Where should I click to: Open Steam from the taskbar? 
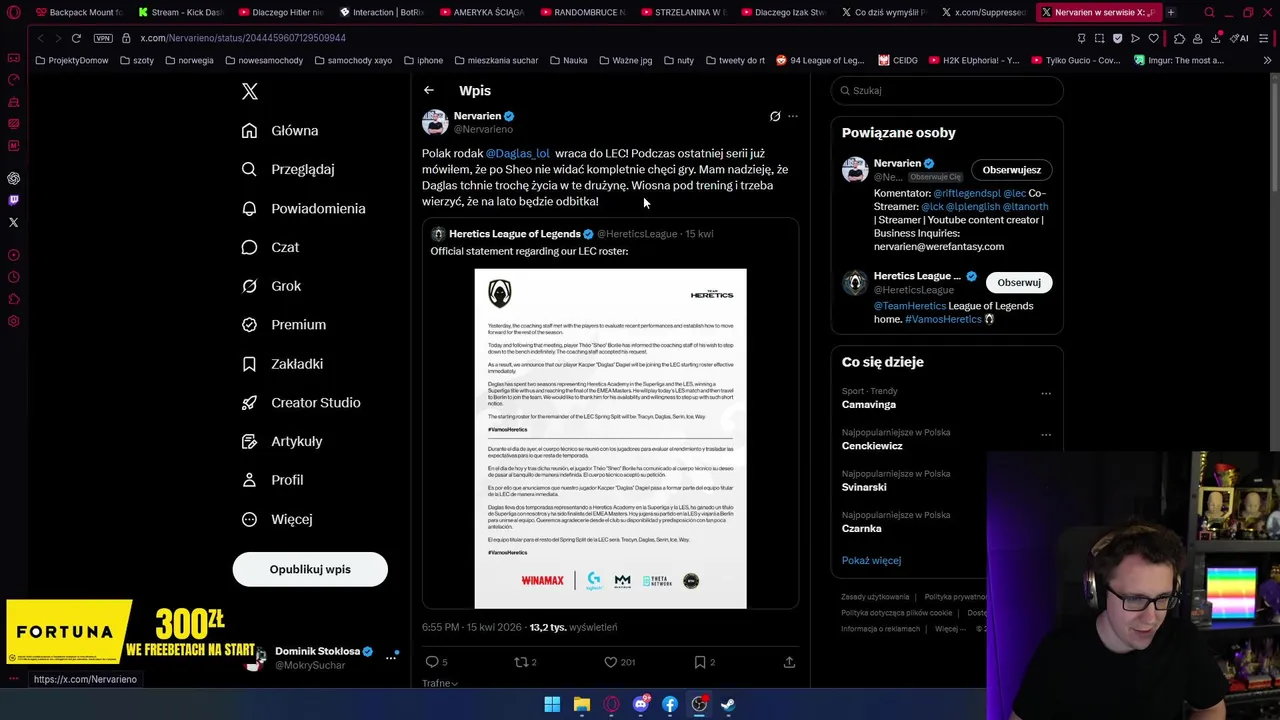point(728,704)
